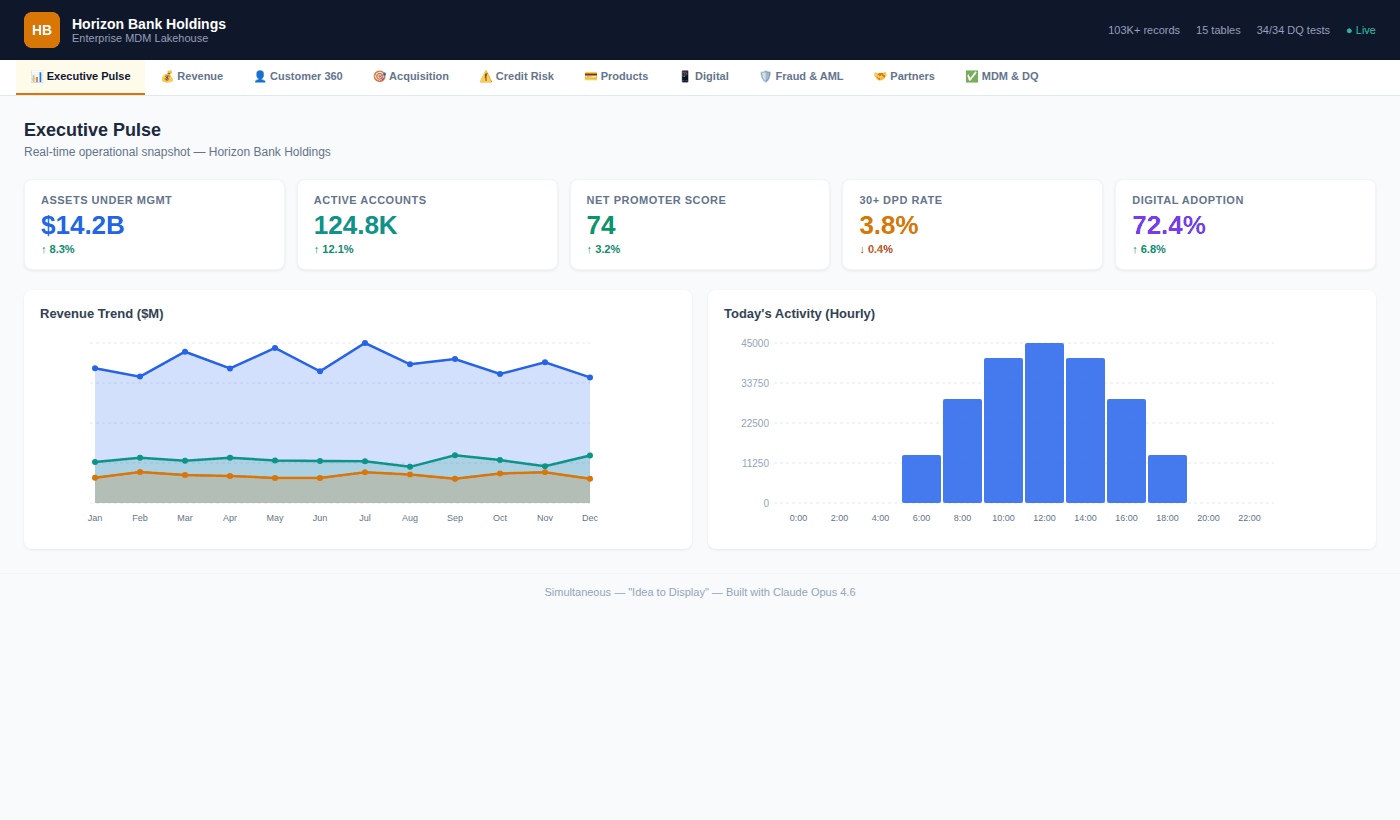Click the green checkmark icon on MDM & DQ tab
Image resolution: width=1400 pixels, height=820 pixels.
[972, 77]
